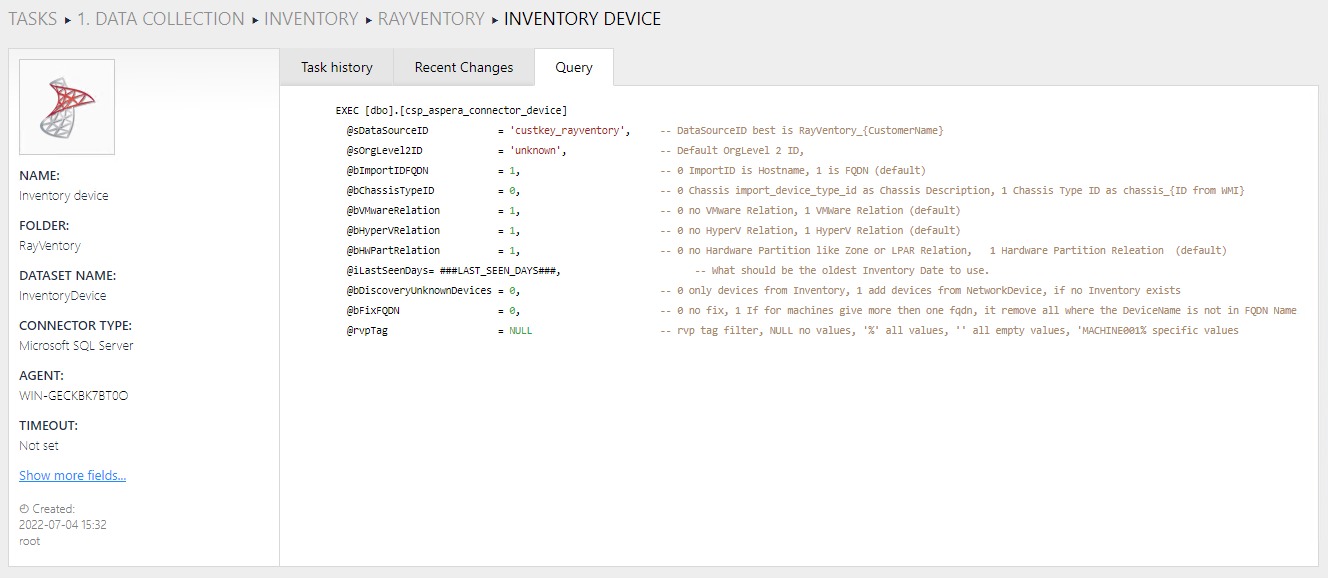Screen dimensions: 1328x578
Task: Open the TASKS breadcrumb link
Action: (x=33, y=19)
